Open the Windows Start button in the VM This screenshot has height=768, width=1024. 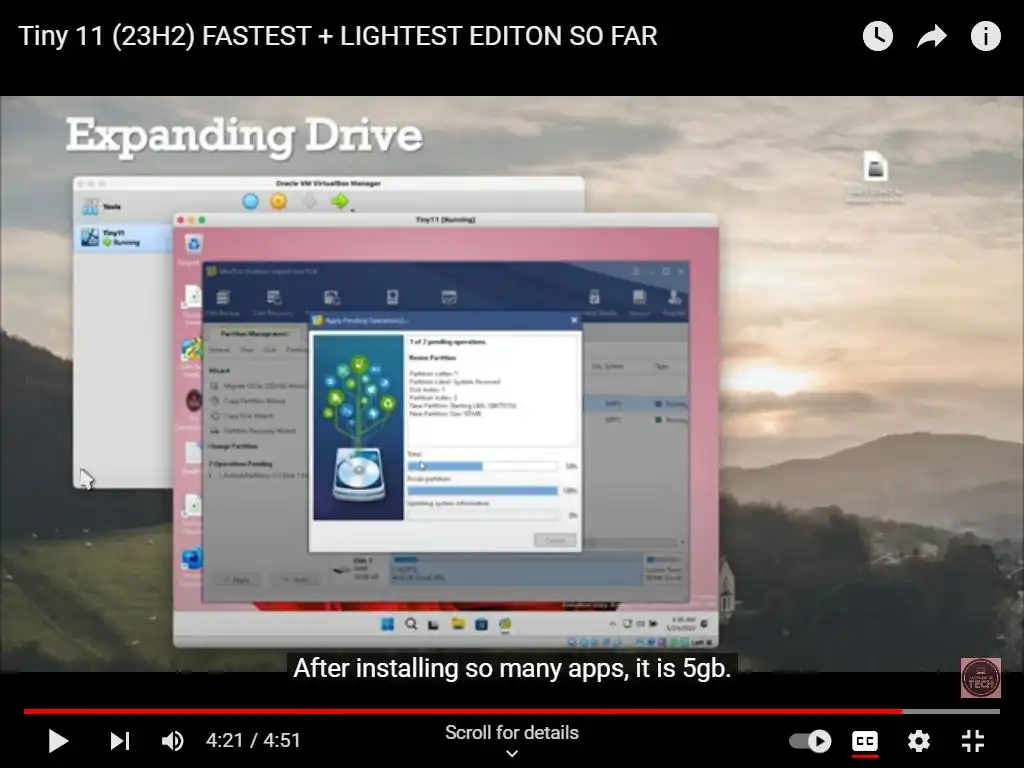point(387,624)
